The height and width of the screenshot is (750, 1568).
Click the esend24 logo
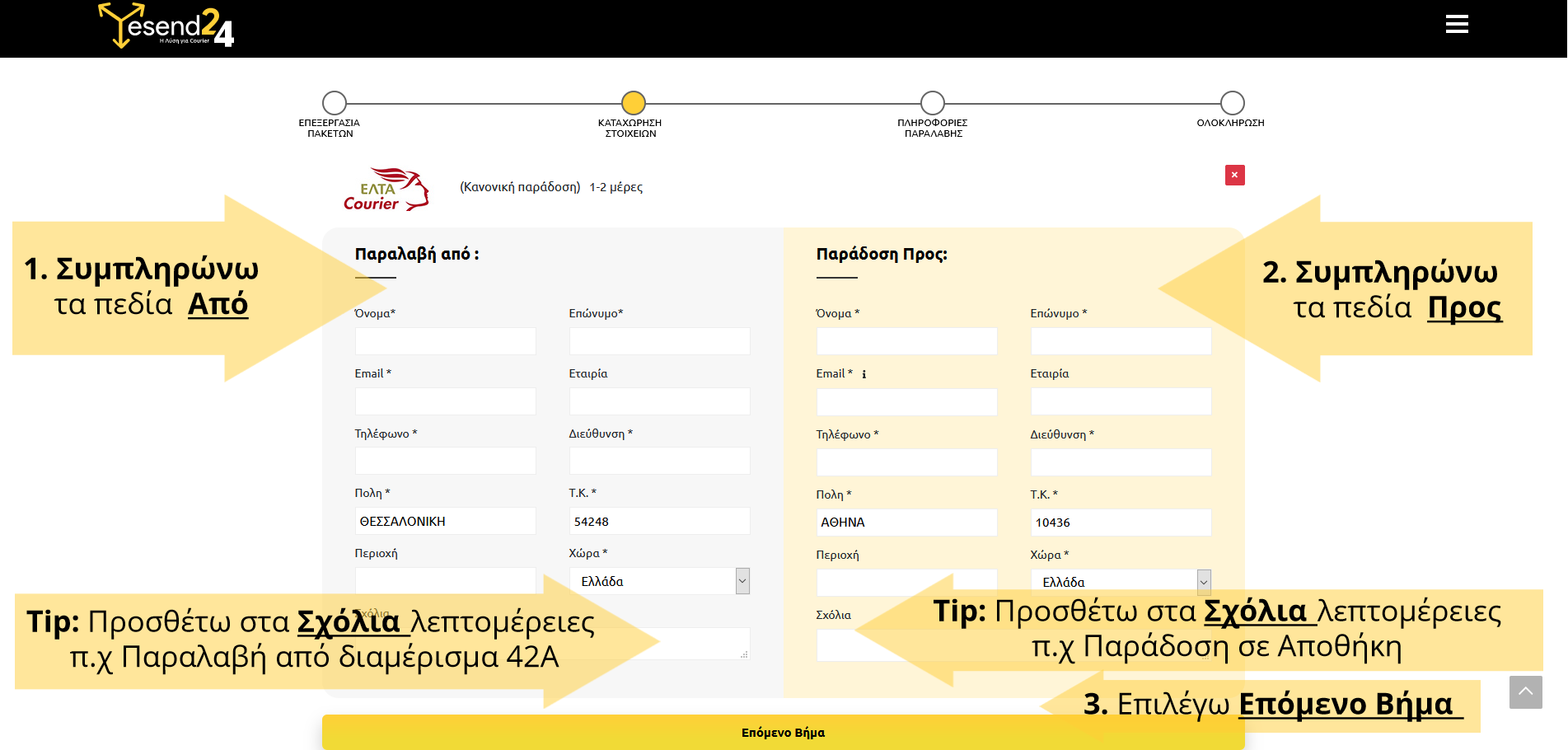[166, 26]
